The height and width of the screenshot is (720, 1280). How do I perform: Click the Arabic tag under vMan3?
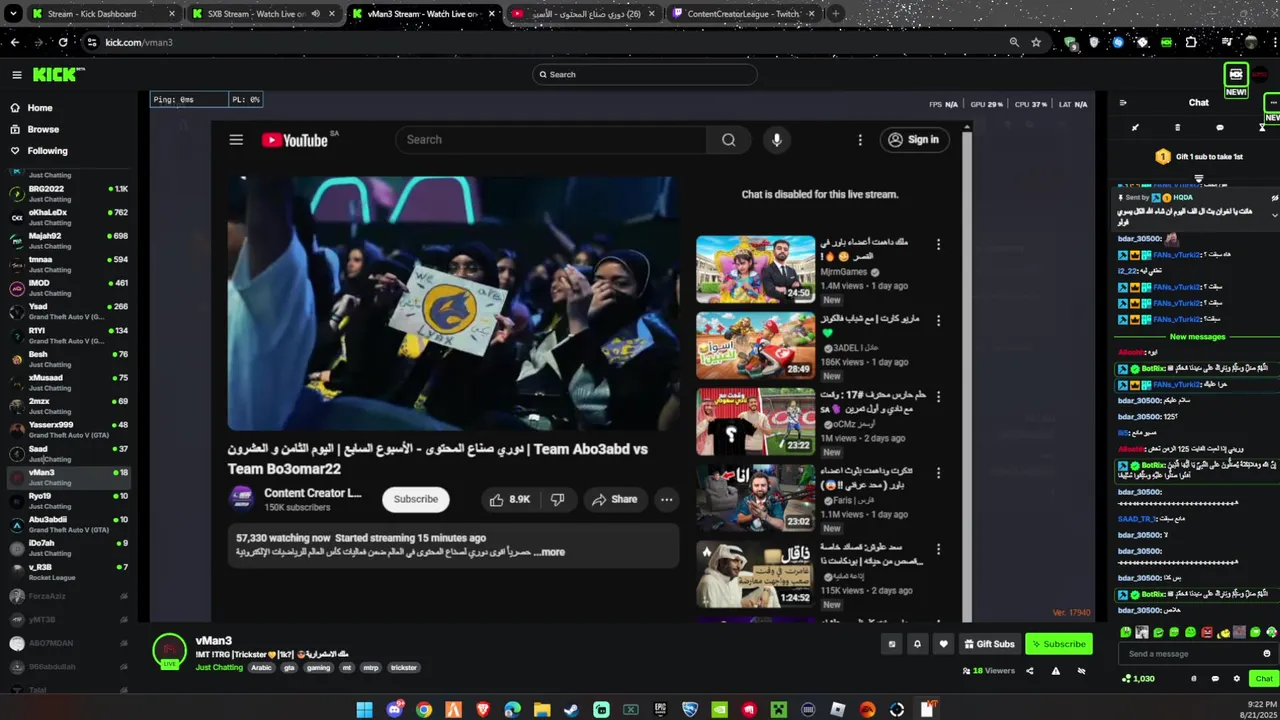261,668
